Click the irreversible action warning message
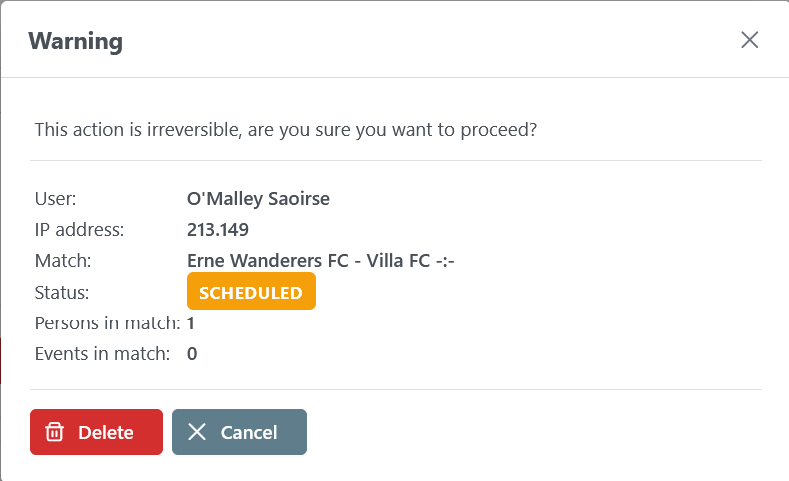789x481 pixels. (x=286, y=130)
